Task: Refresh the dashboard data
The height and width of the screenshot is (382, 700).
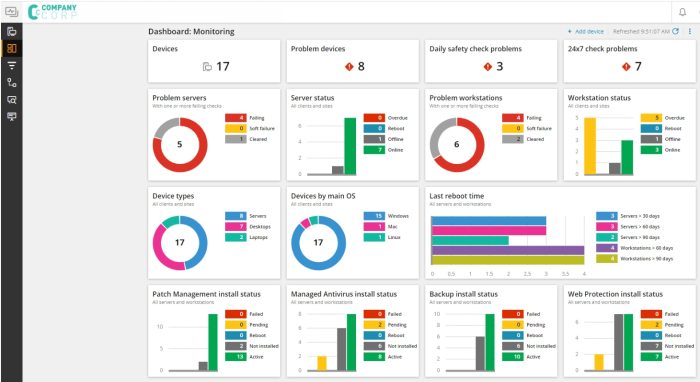Action: (x=675, y=31)
